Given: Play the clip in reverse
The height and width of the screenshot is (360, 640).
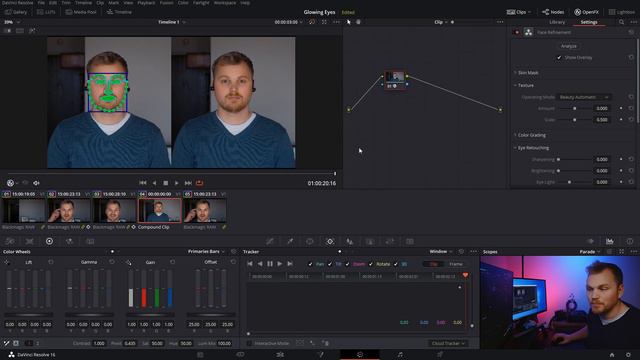Looking at the screenshot, I should point(154,183).
